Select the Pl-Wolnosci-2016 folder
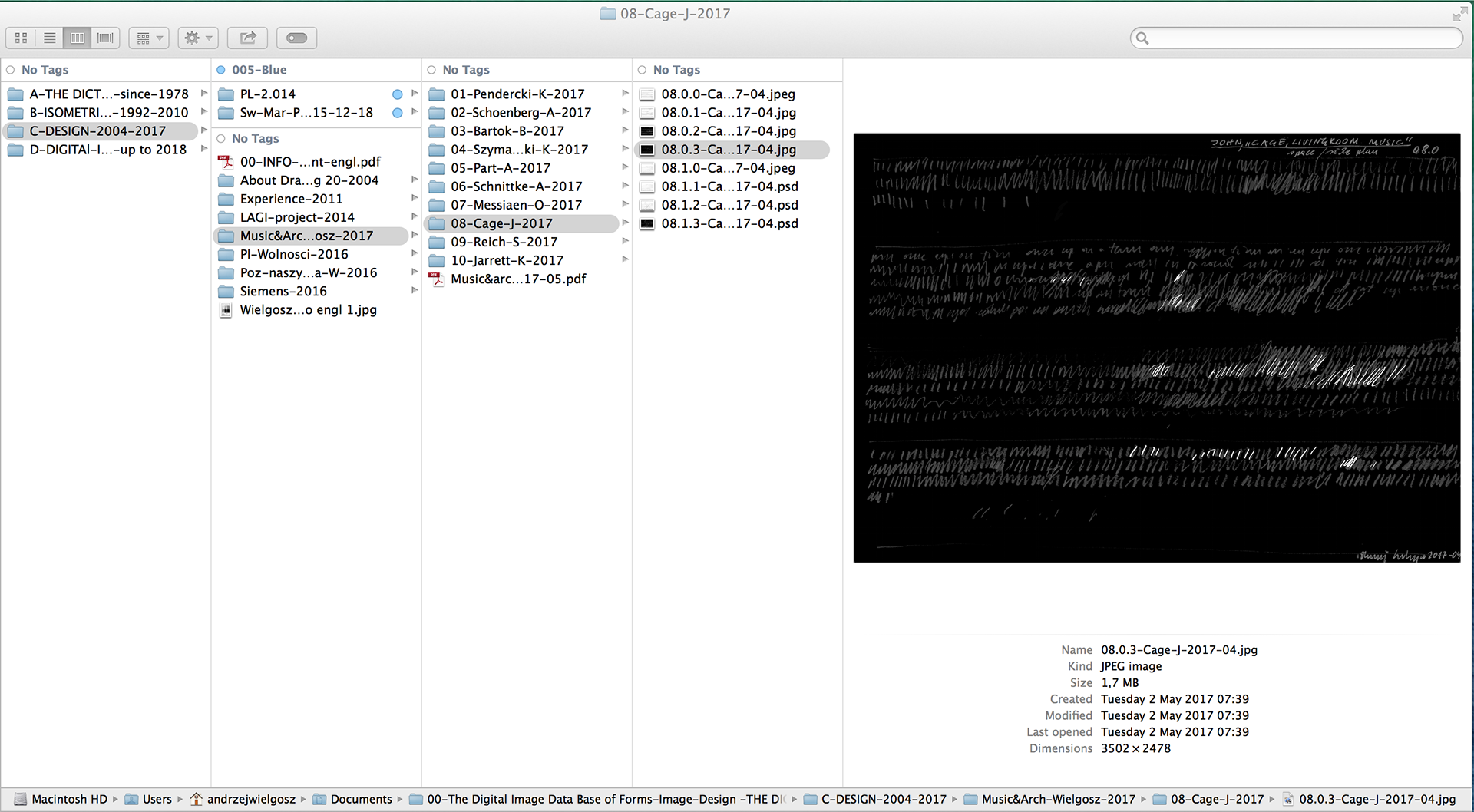Image resolution: width=1474 pixels, height=812 pixels. click(x=310, y=254)
